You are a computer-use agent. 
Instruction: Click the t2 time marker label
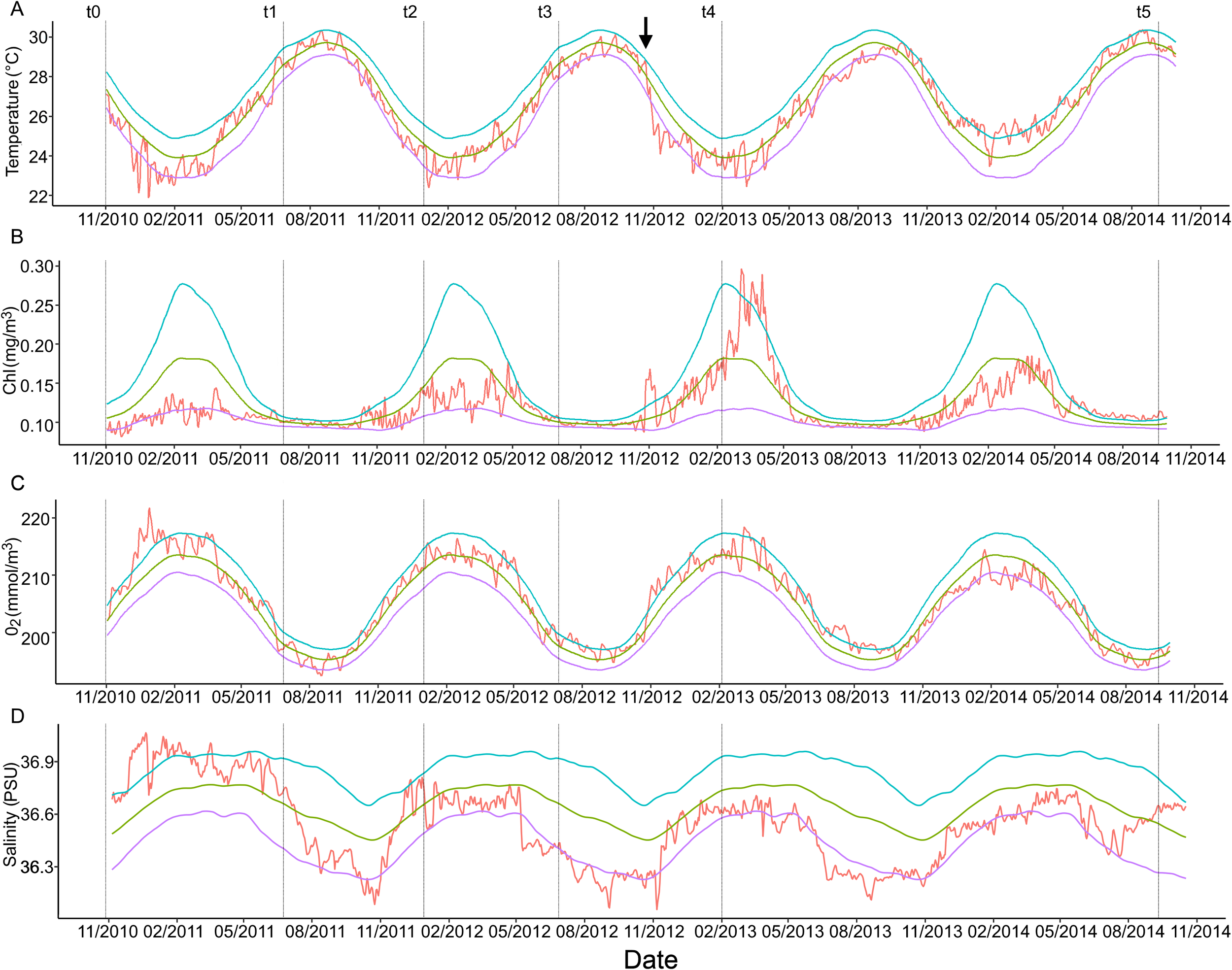(410, 12)
